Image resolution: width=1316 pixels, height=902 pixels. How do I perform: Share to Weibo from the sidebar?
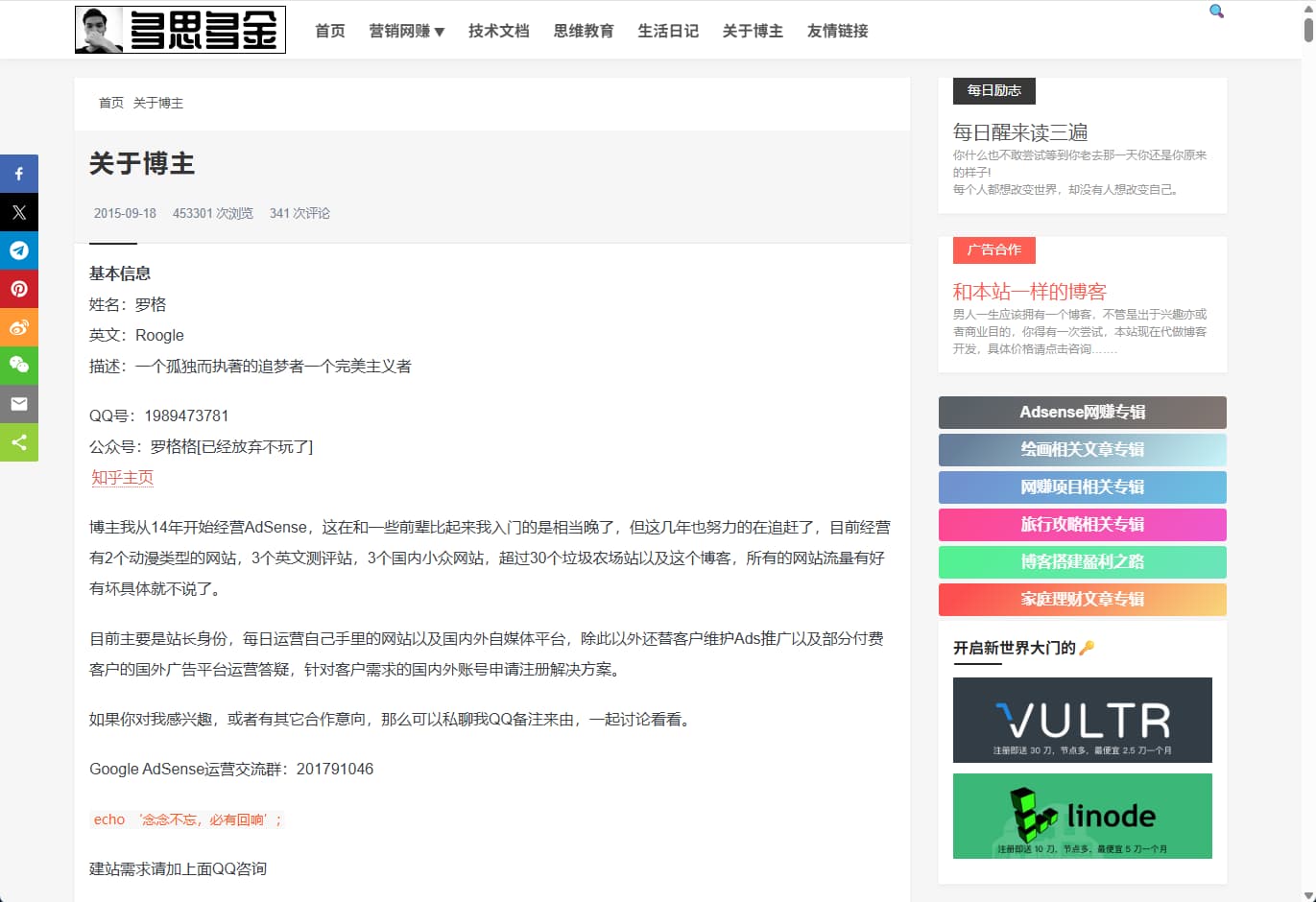[19, 327]
